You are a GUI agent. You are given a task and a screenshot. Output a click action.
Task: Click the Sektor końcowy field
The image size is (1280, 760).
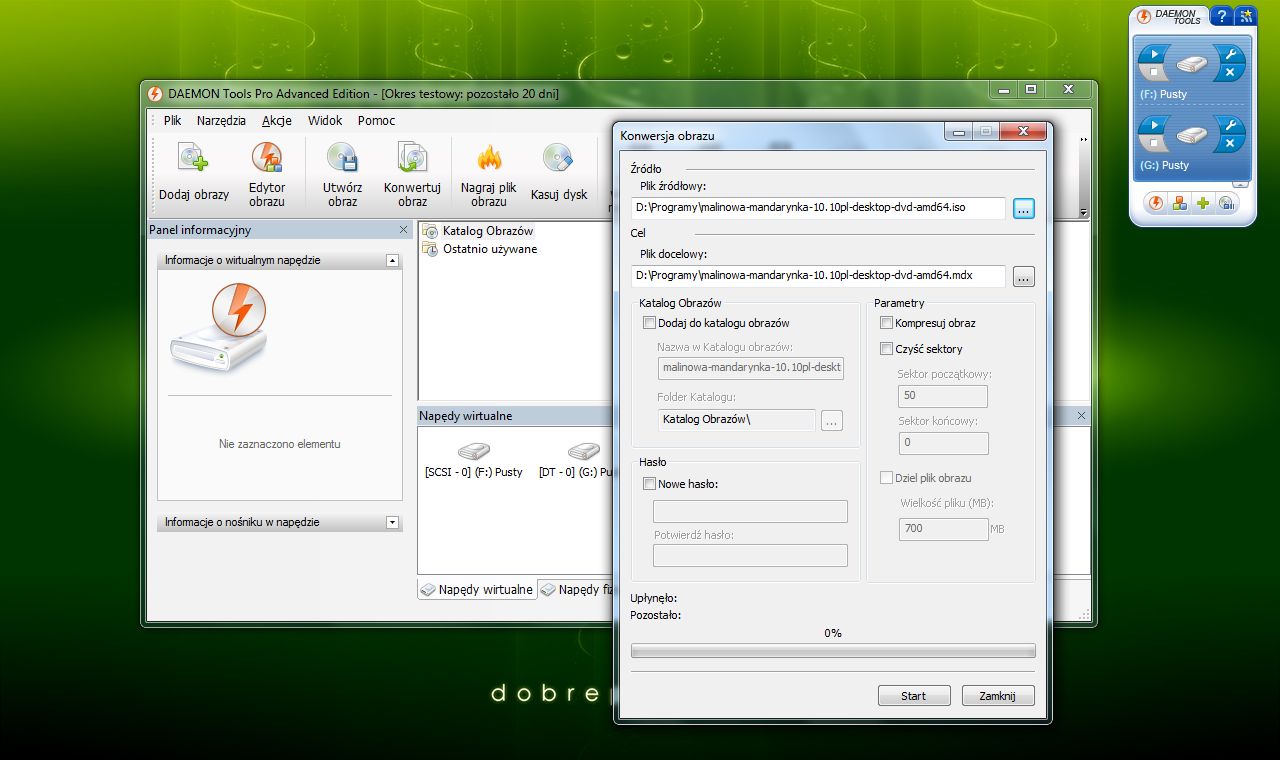[x=943, y=442]
